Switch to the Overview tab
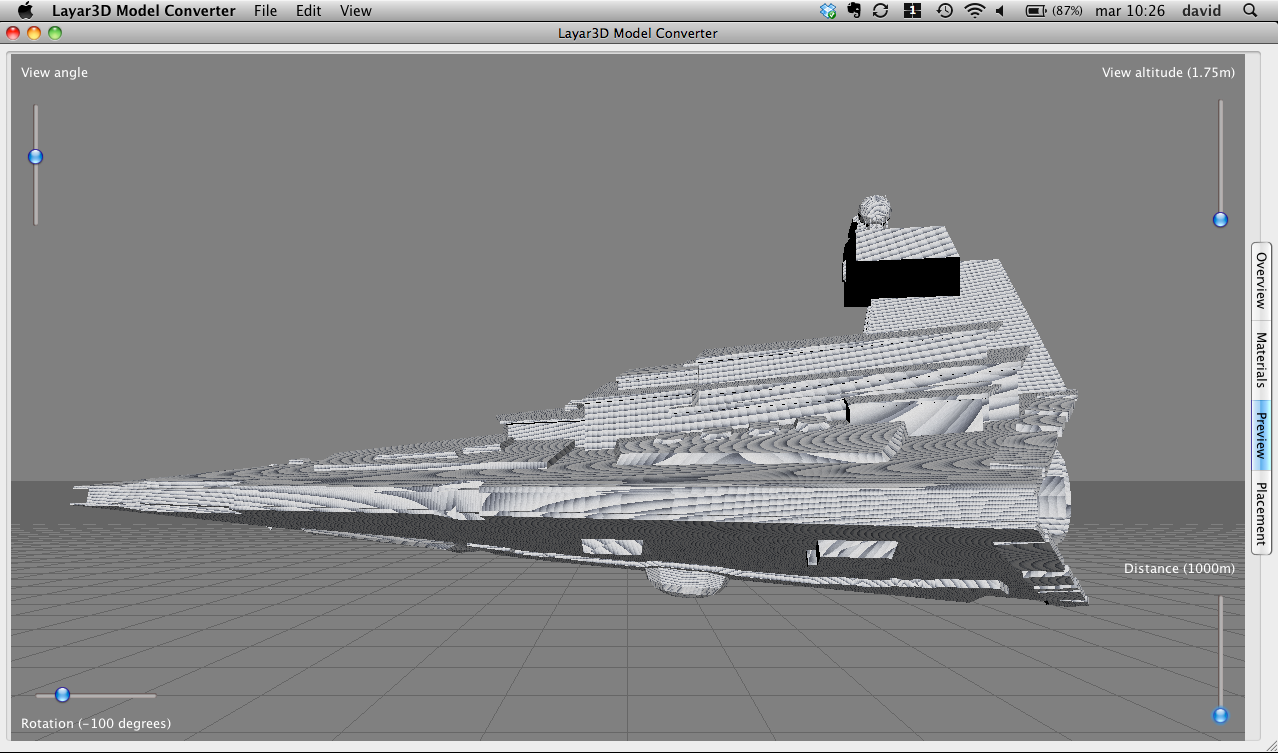Screen dimensions: 1278x753 point(1261,281)
